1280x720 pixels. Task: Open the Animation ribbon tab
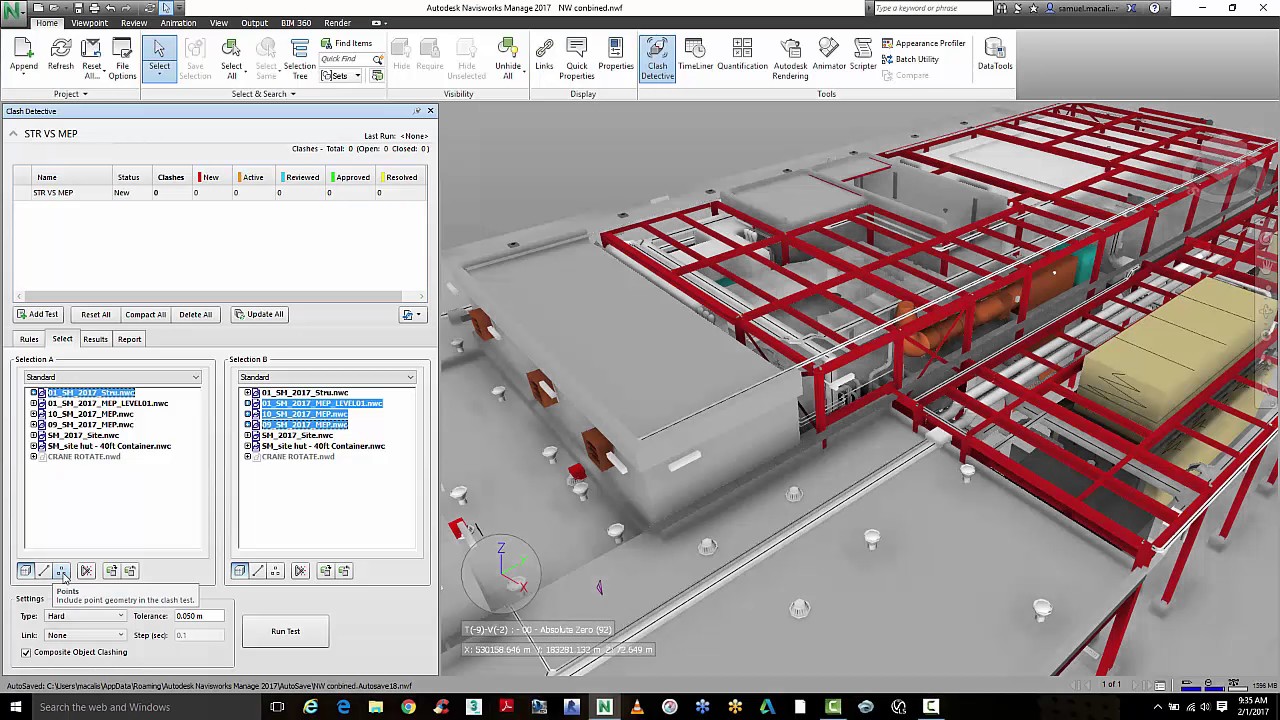pyautogui.click(x=178, y=23)
